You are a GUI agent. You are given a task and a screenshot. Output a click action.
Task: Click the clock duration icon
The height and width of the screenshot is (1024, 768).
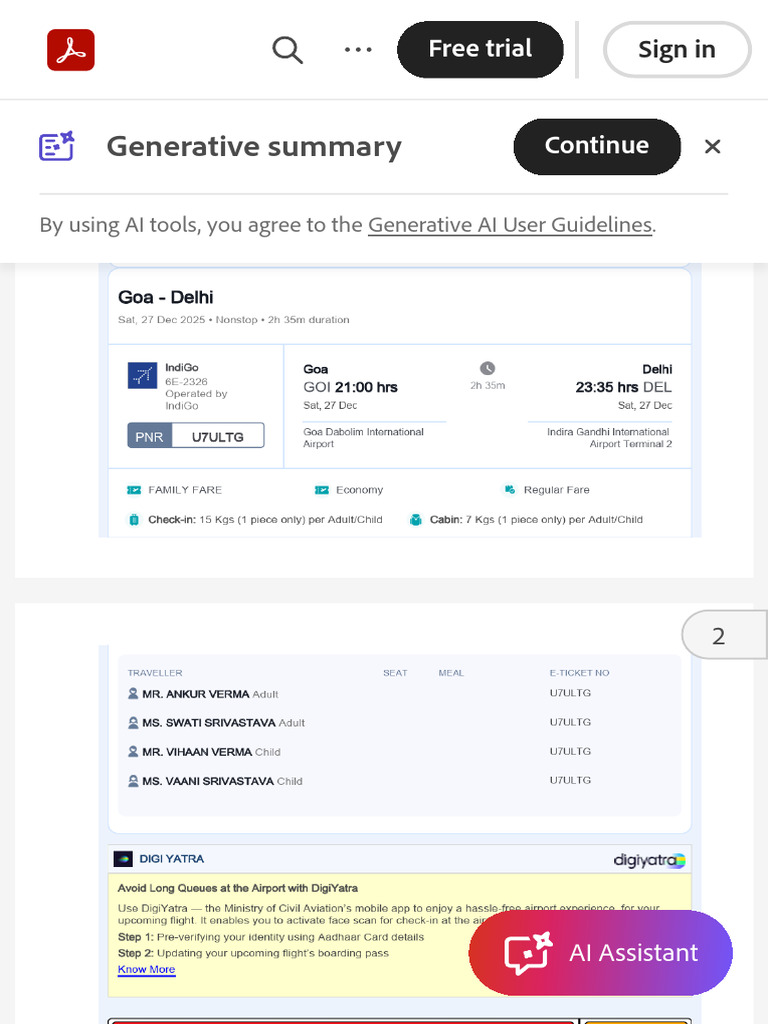[x=487, y=368]
